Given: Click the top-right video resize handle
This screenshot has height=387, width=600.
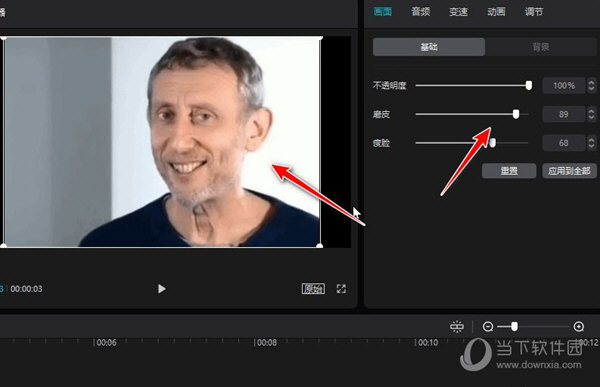Looking at the screenshot, I should click(x=320, y=38).
